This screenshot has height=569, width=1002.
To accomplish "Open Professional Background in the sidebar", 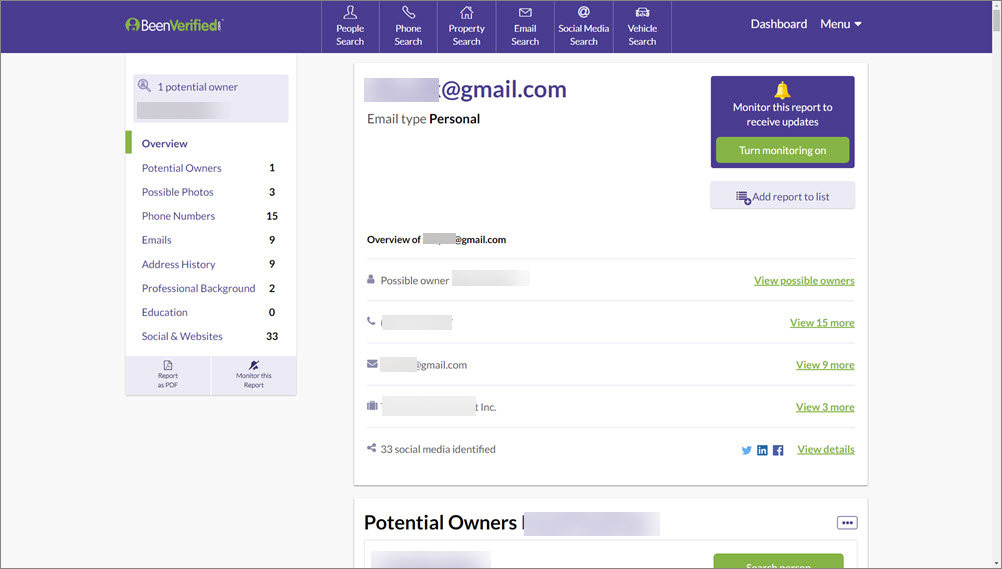I will pos(198,288).
